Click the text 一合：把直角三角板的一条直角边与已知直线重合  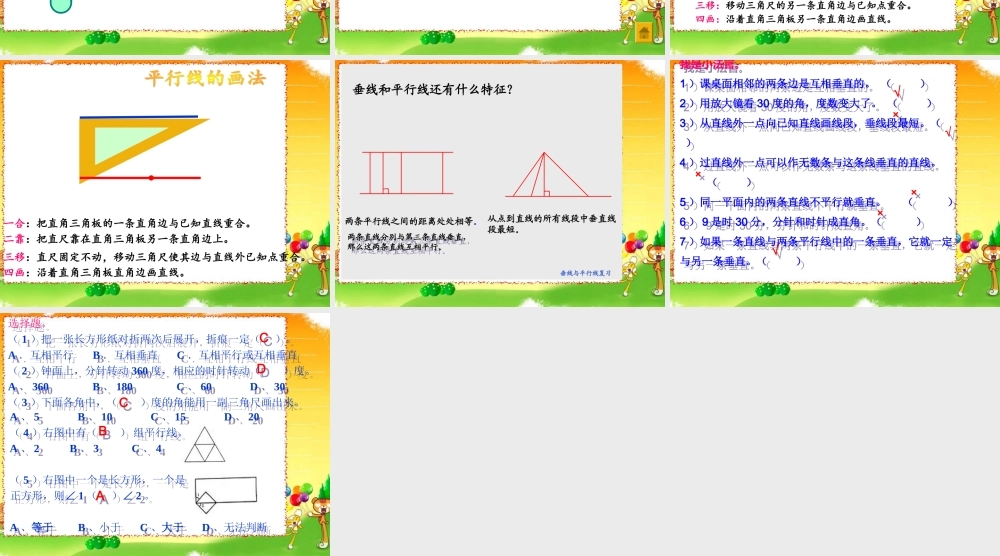click(x=128, y=223)
